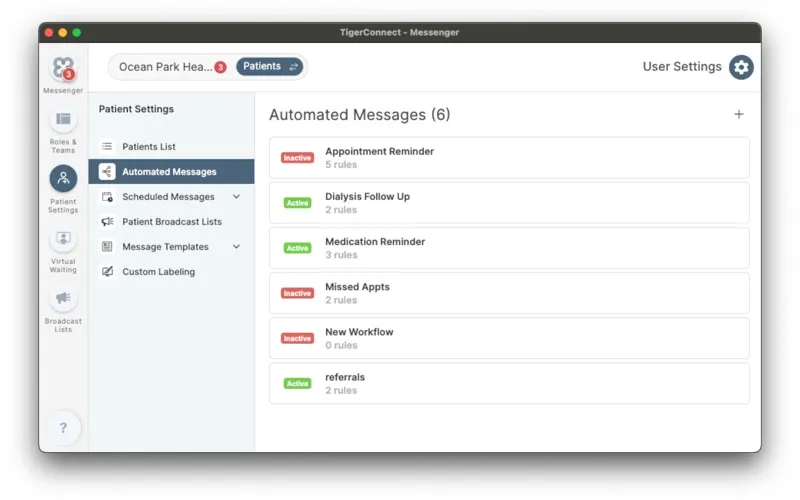Open Patient Broadcast Lists menu item
Screen dimensions: 800x500
pos(171,221)
